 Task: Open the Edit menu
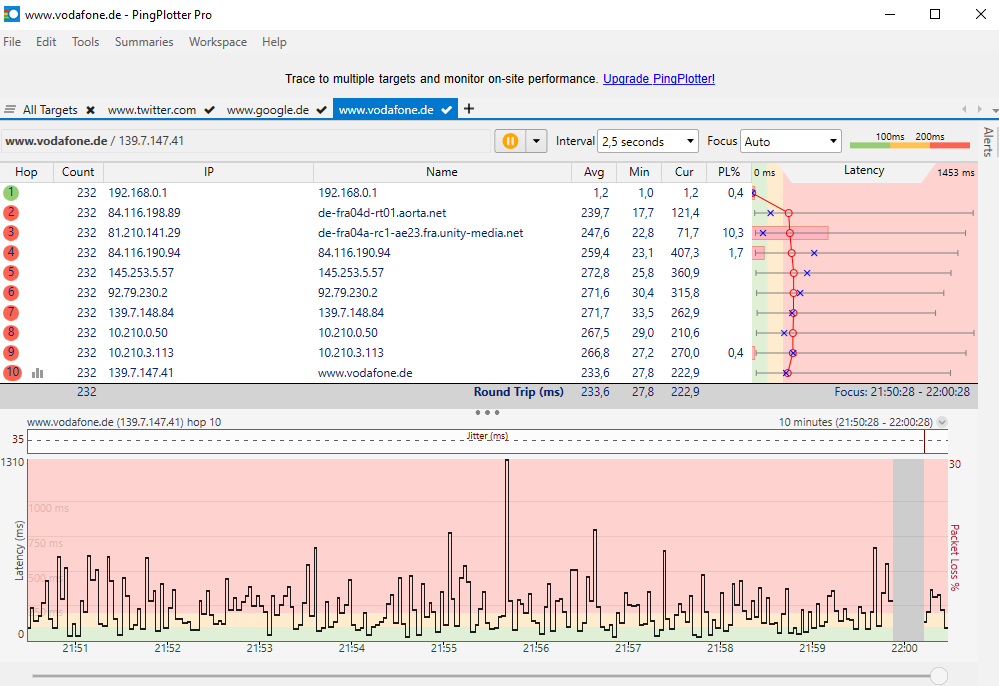pos(46,42)
